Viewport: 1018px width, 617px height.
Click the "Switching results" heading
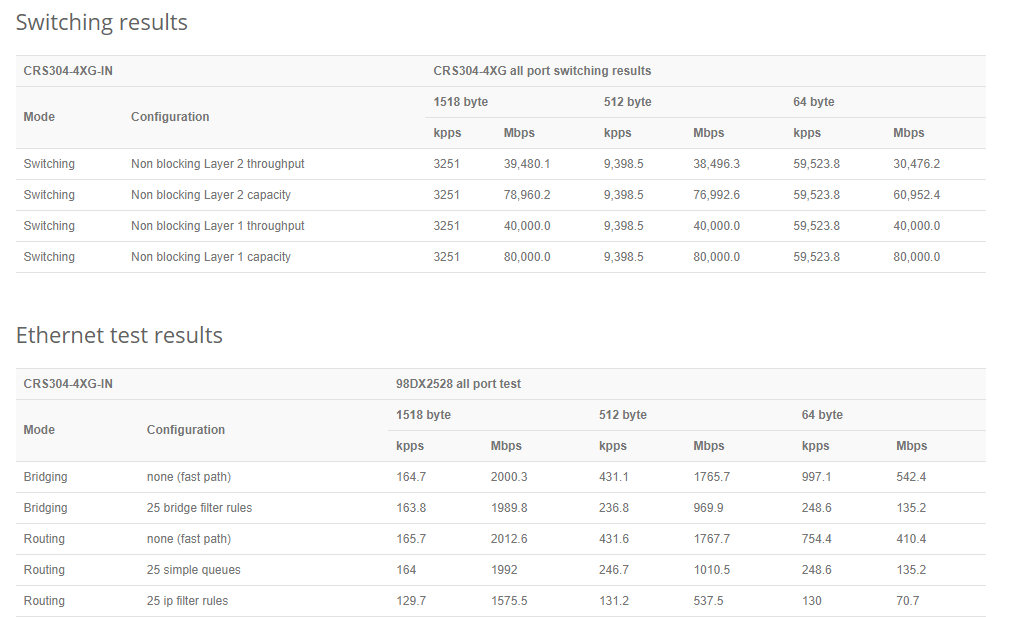point(101,22)
